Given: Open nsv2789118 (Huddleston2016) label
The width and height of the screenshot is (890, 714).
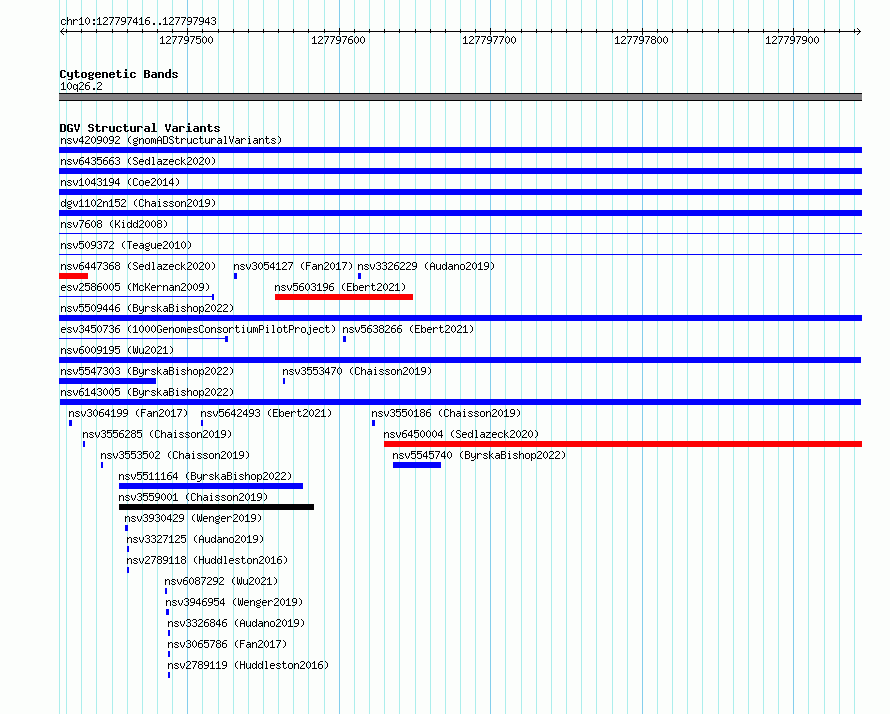Looking at the screenshot, I should coord(207,560).
